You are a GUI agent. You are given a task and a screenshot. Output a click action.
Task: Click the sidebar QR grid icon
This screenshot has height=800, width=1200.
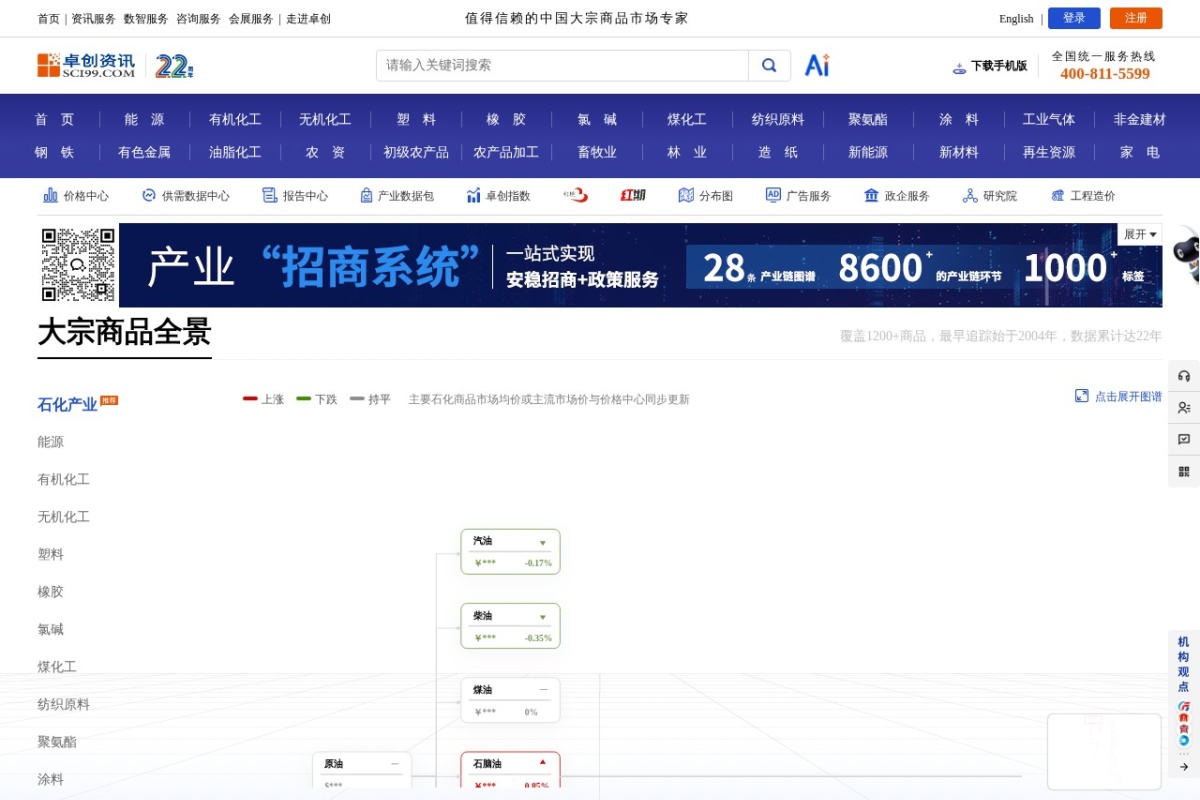pyautogui.click(x=1184, y=471)
